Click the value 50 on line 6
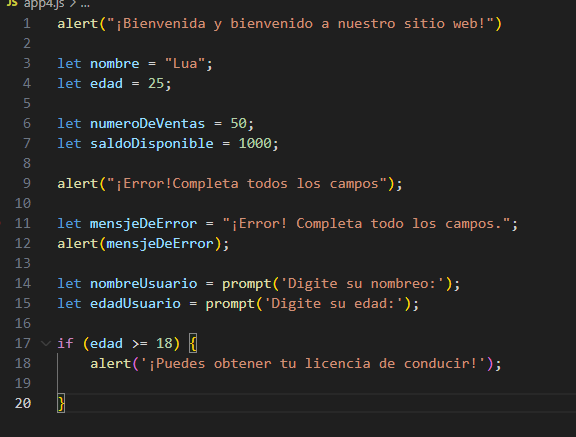Image resolution: width=576 pixels, height=437 pixels. coord(238,124)
